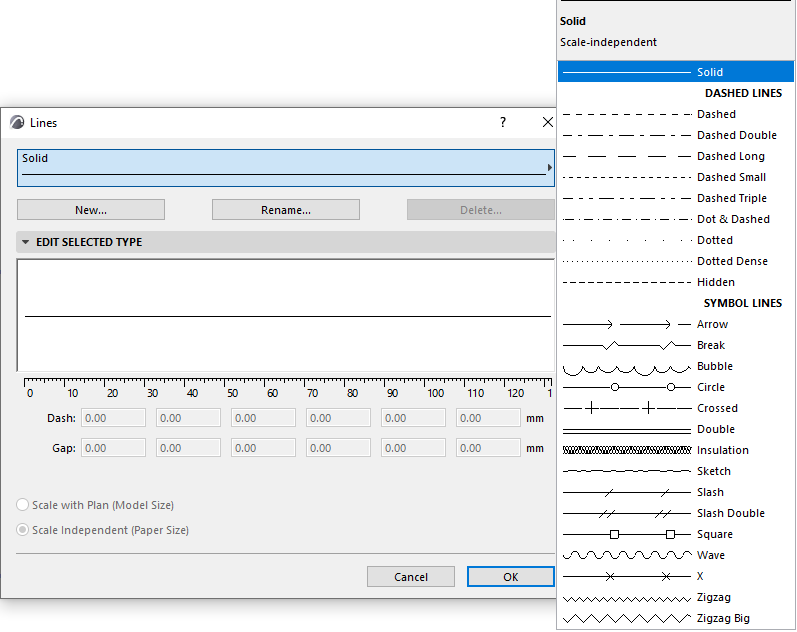Image resolution: width=797 pixels, height=632 pixels.
Task: Click the New... button
Action: [91, 210]
